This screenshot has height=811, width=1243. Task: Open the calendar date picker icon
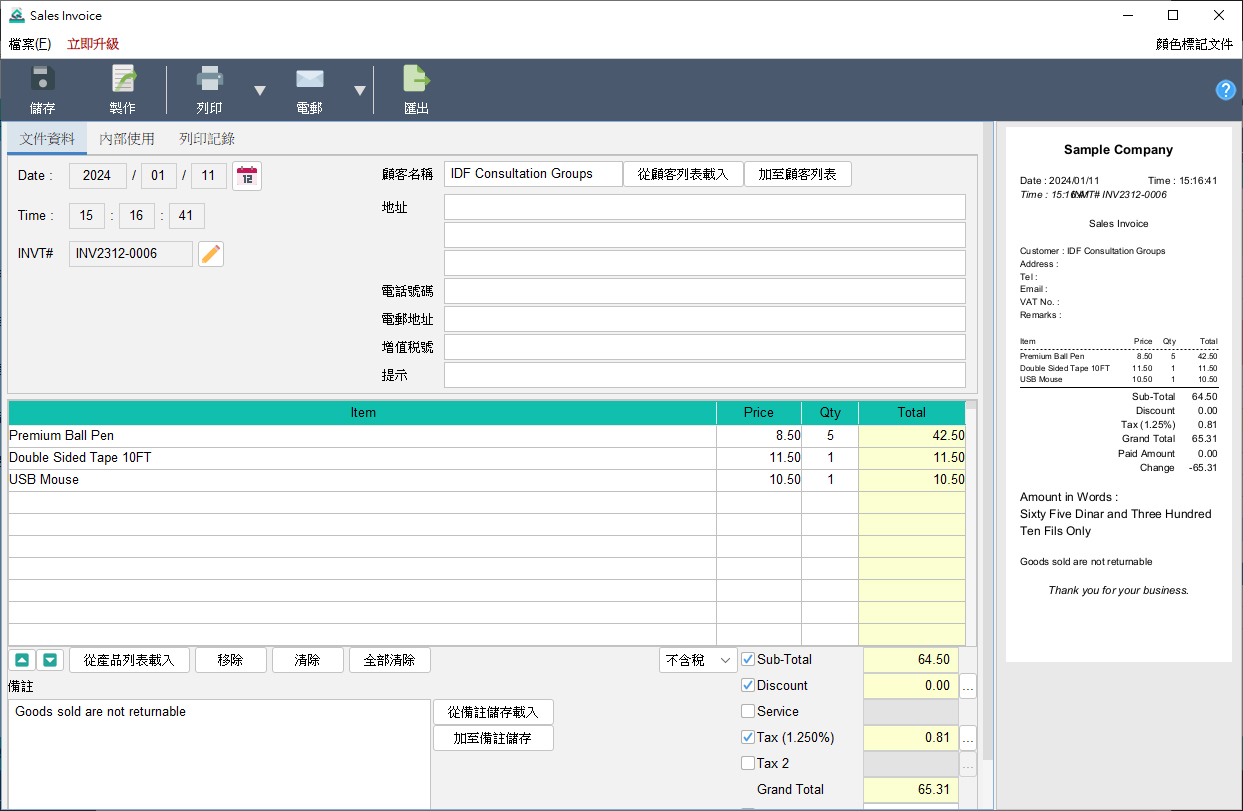pos(247,176)
